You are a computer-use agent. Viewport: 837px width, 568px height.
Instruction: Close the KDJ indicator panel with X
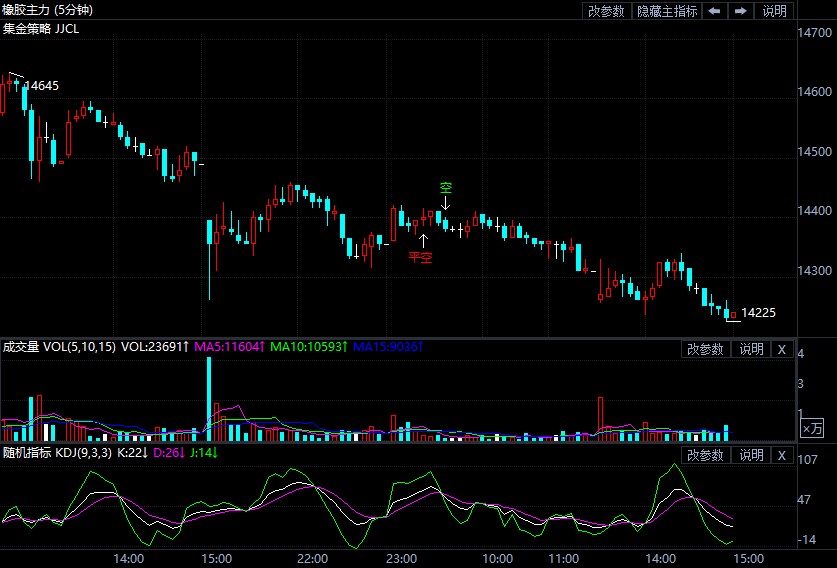(x=782, y=455)
